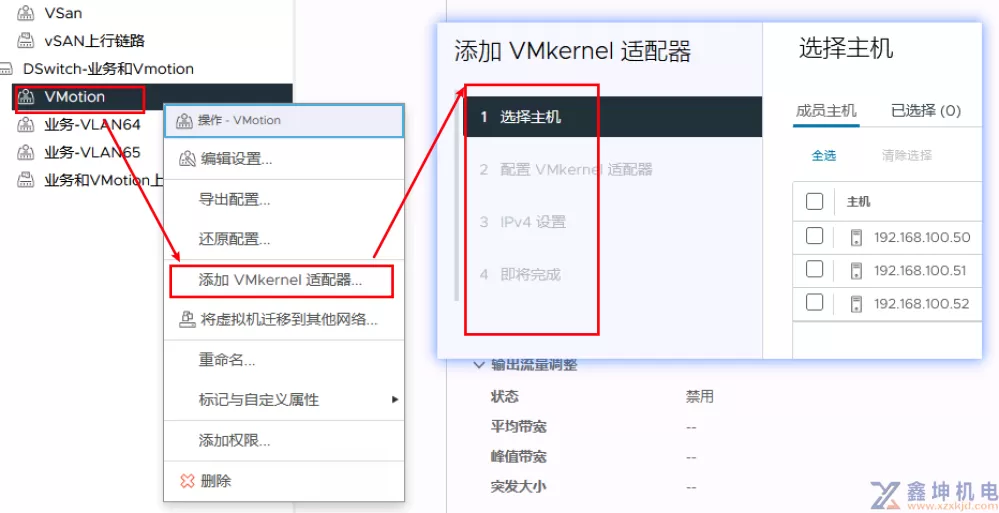This screenshot has height=513, width=999.
Task: Click the icon beside 编辑设置 in menu
Action: click(187, 159)
